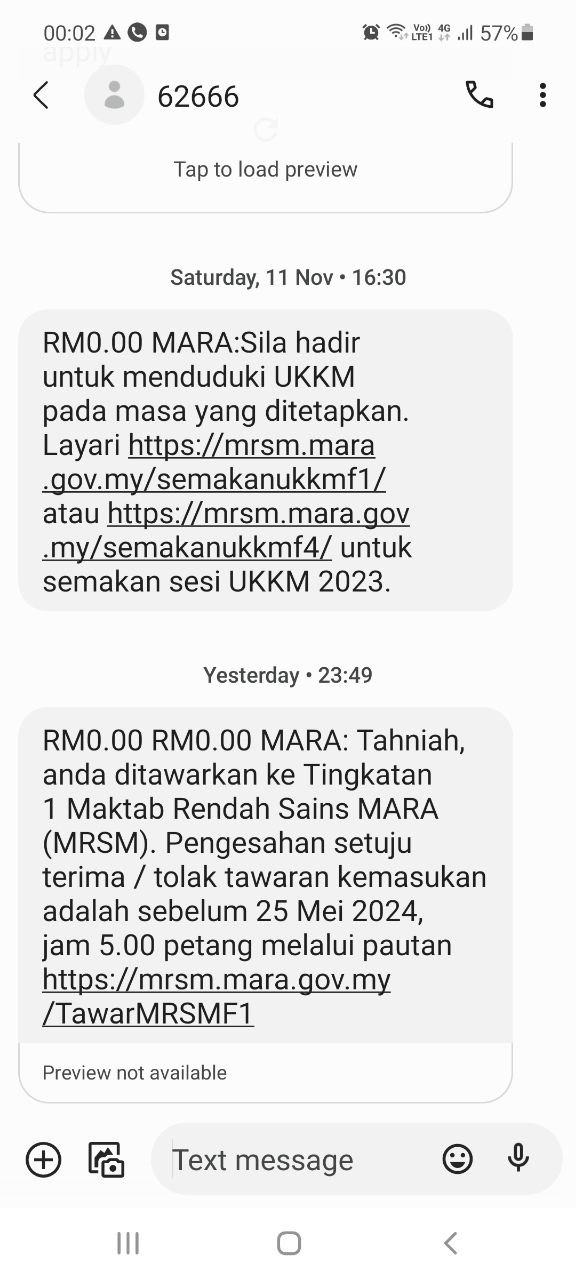Open the TawarMRSMF1 link
576x1280 pixels.
216,996
